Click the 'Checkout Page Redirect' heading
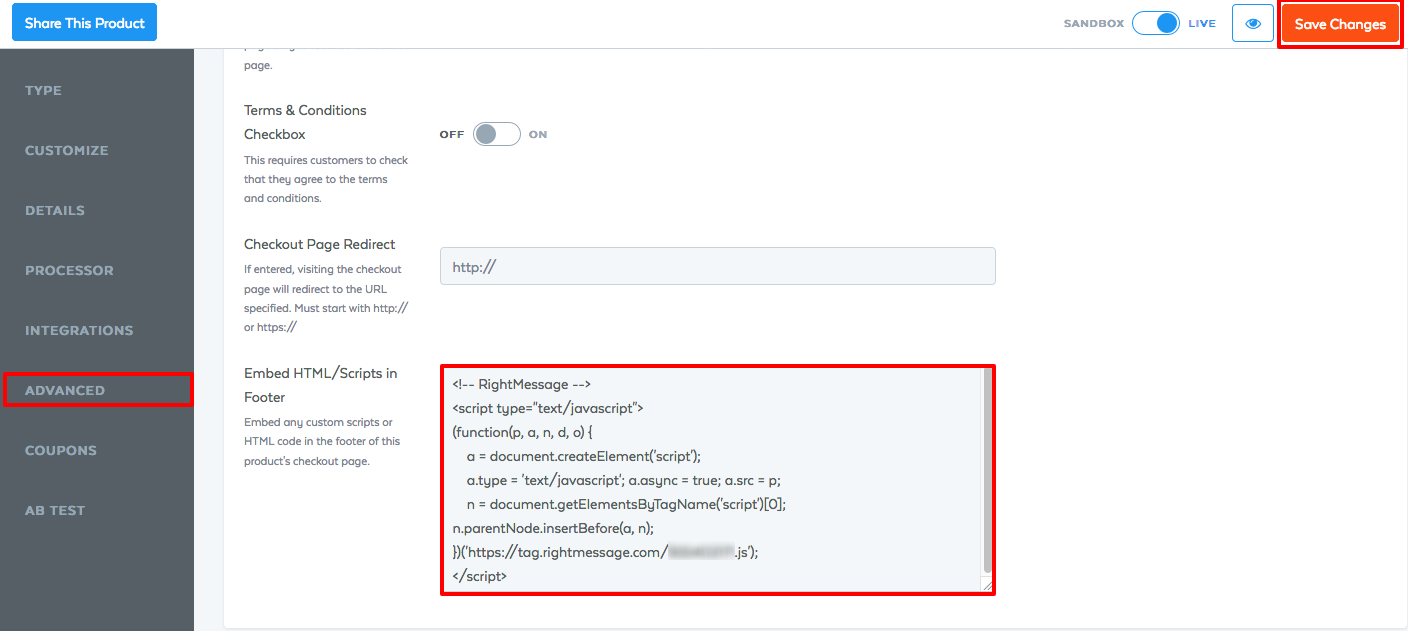This screenshot has height=631, width=1408. pos(320,244)
